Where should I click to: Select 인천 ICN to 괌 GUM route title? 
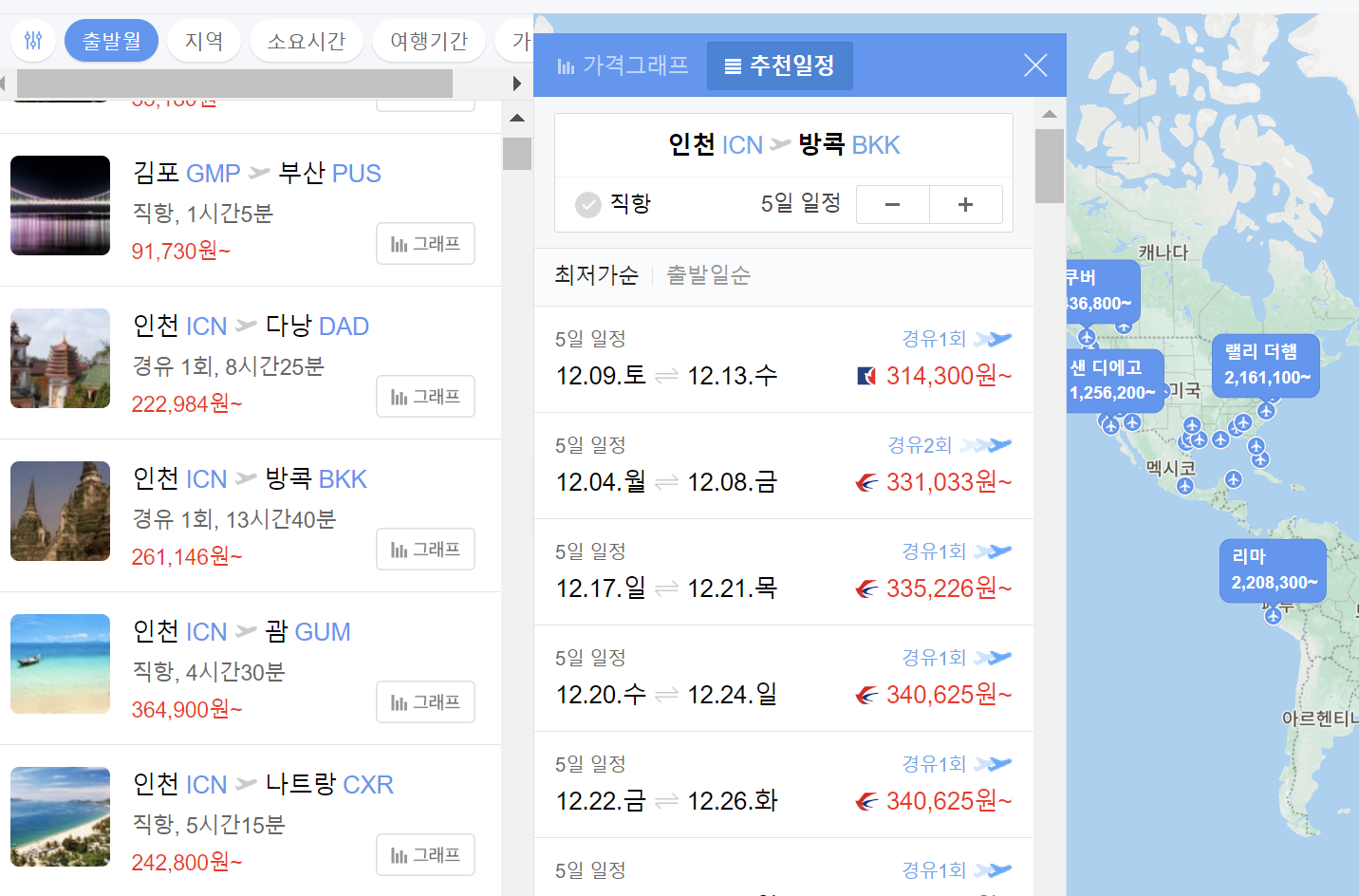(x=241, y=631)
